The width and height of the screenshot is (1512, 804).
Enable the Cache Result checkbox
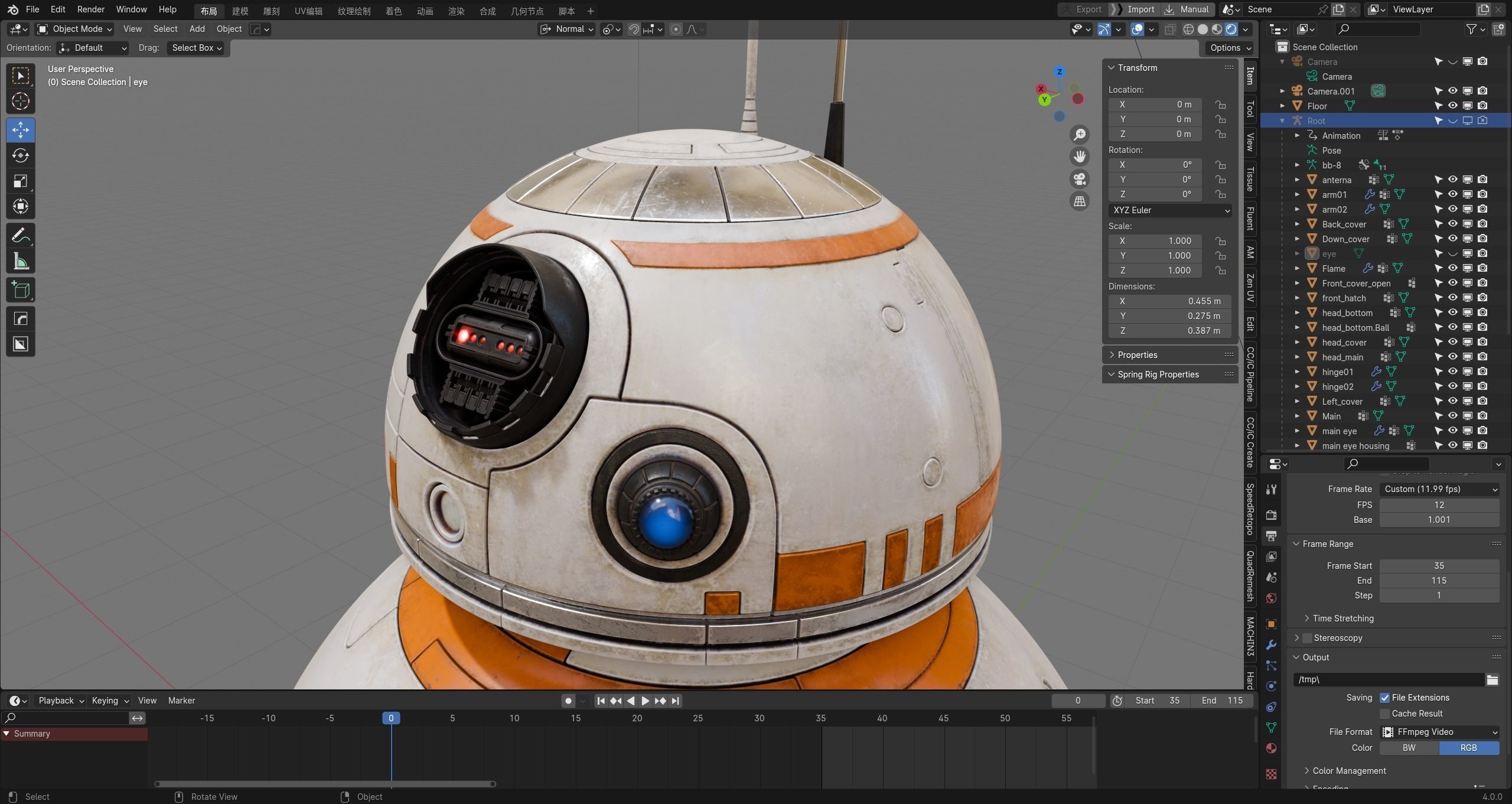click(1384, 714)
